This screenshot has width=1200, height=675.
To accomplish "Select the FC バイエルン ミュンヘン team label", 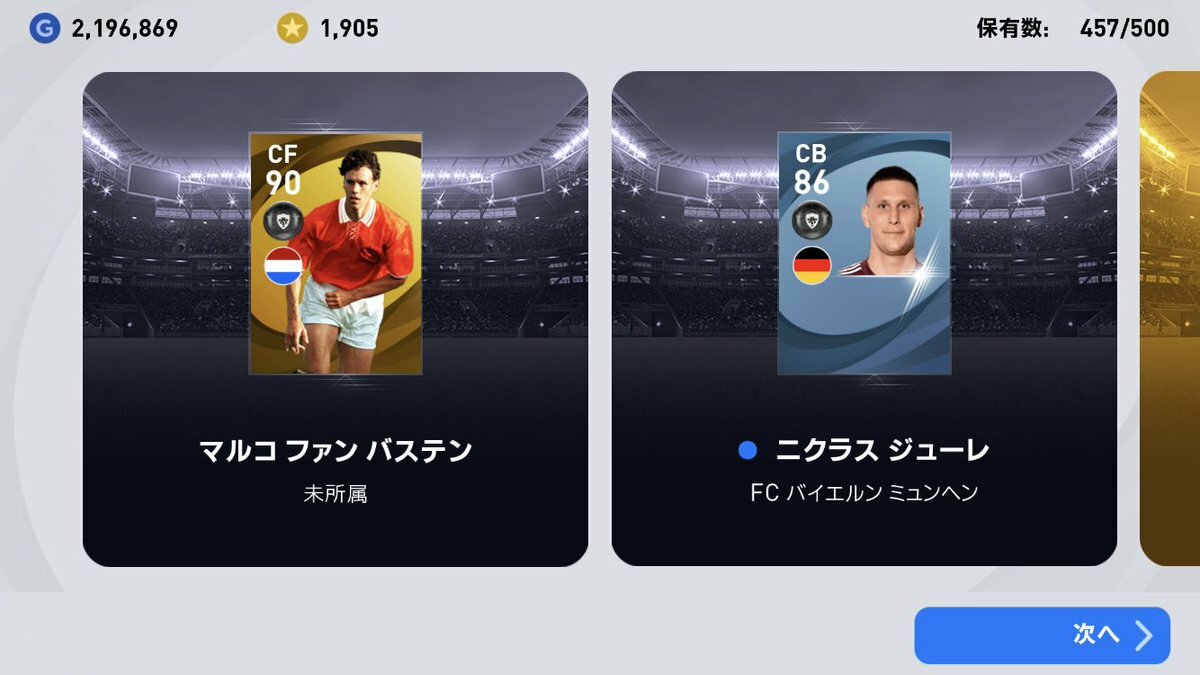I will pos(864,493).
